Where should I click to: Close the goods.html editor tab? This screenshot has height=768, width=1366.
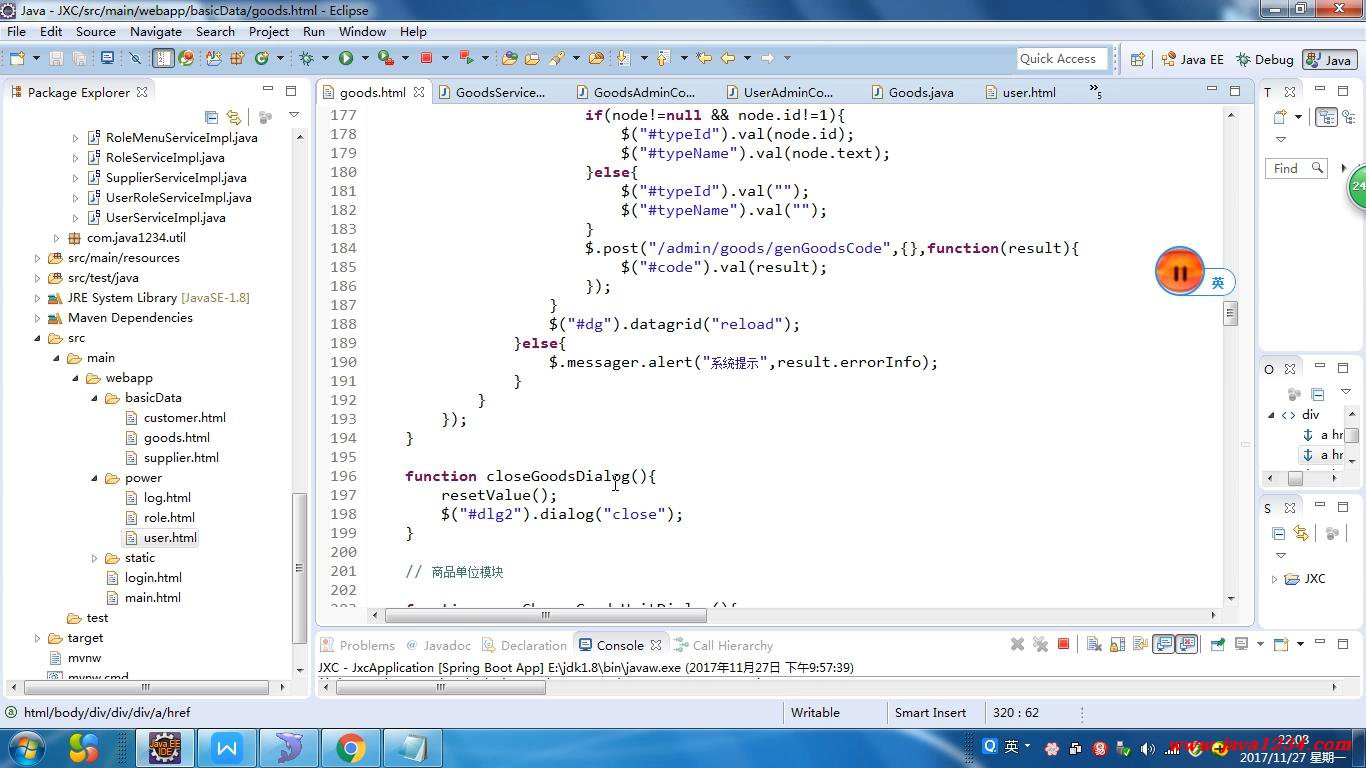(419, 92)
